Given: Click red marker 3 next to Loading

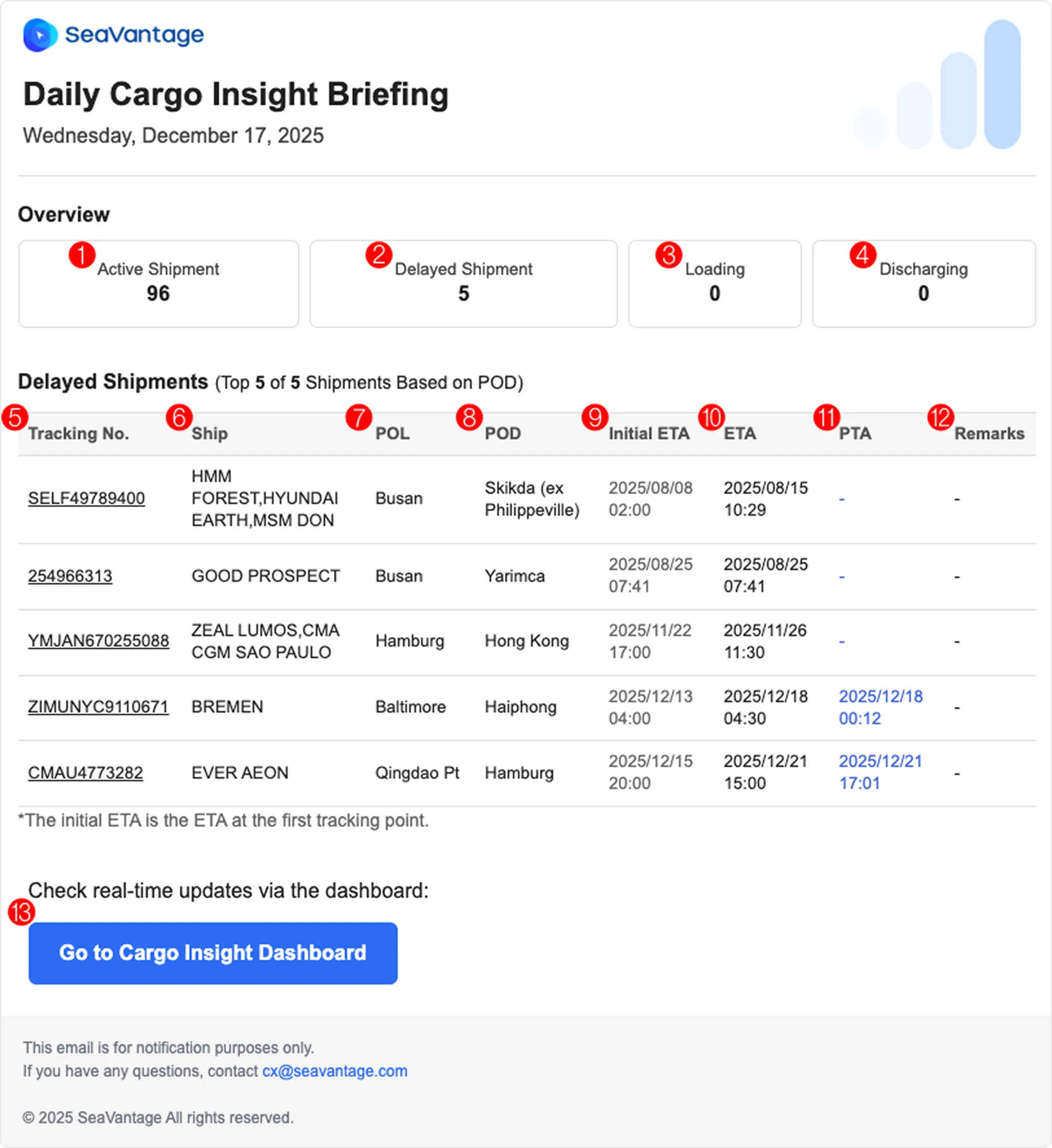Looking at the screenshot, I should [x=669, y=255].
